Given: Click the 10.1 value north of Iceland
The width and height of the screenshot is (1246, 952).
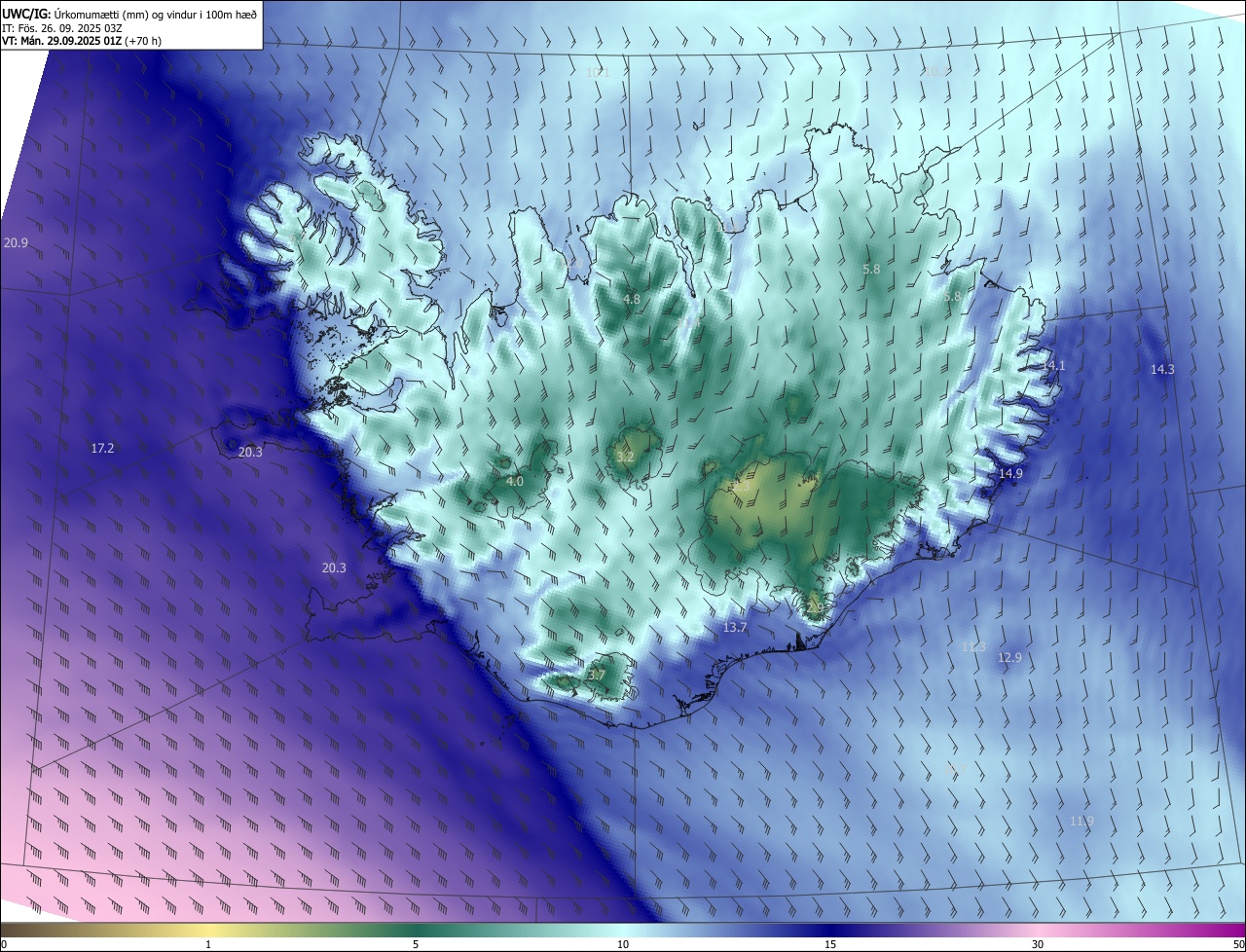Looking at the screenshot, I should tap(598, 73).
